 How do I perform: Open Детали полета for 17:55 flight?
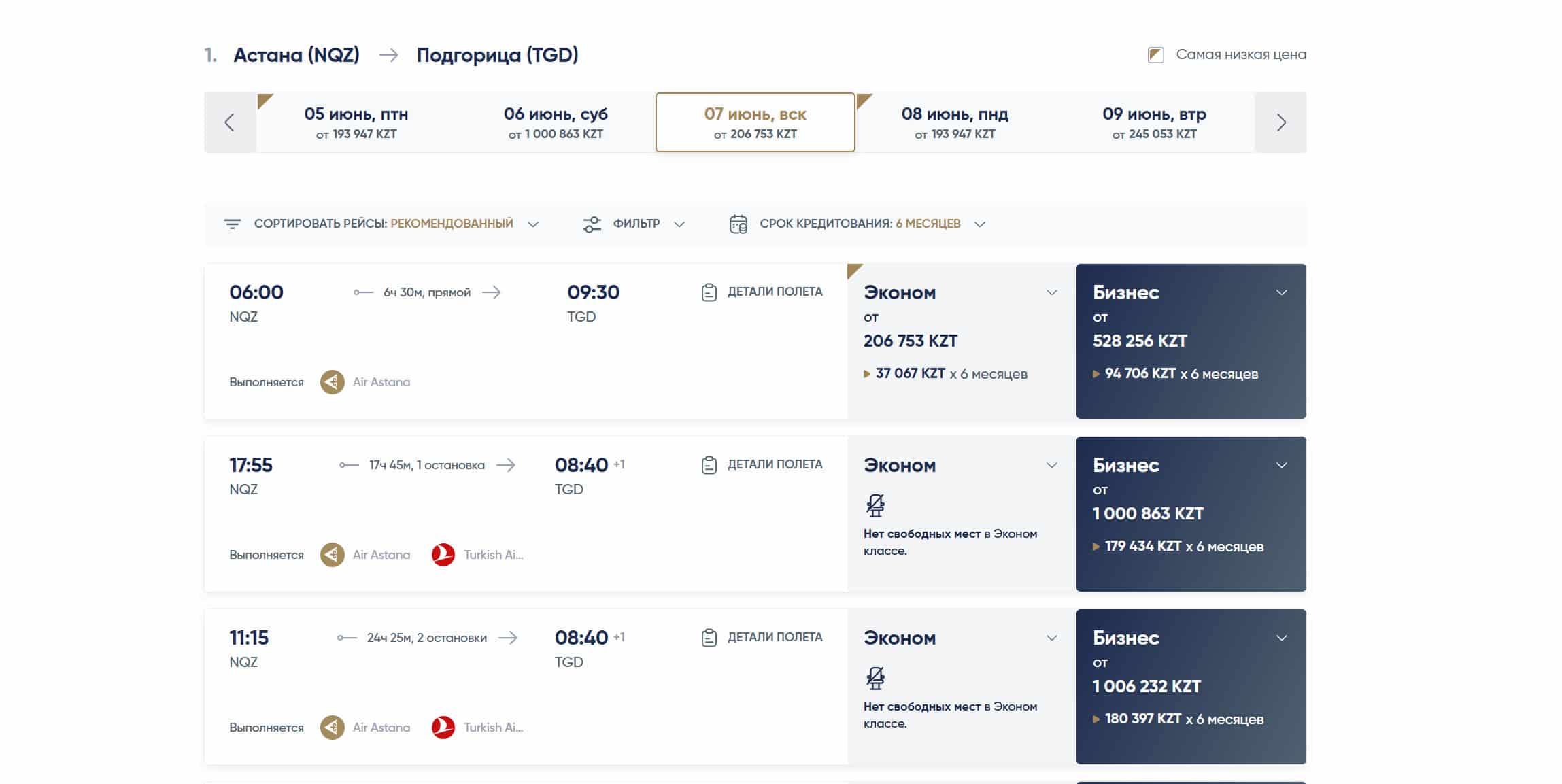click(x=774, y=465)
